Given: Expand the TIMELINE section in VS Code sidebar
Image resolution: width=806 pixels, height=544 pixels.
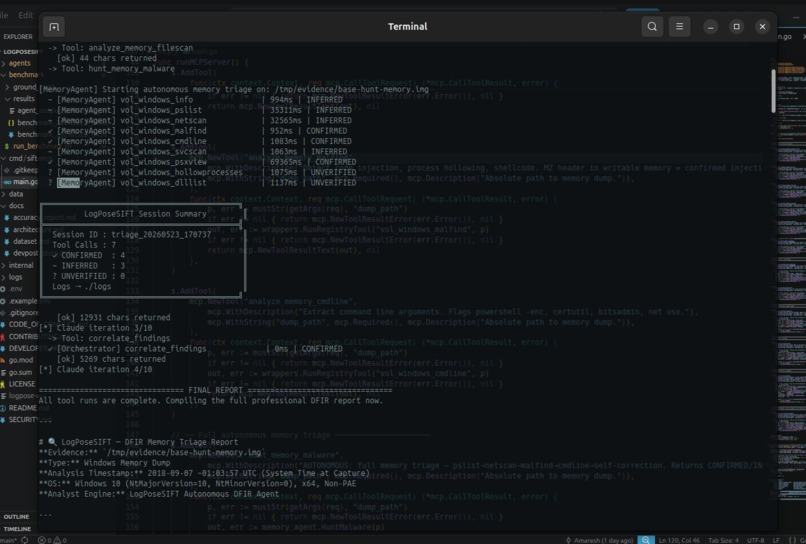Looking at the screenshot, I should tap(17, 529).
